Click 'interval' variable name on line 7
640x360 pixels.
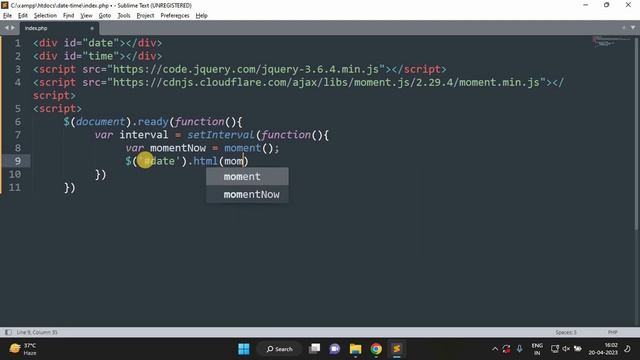point(144,135)
